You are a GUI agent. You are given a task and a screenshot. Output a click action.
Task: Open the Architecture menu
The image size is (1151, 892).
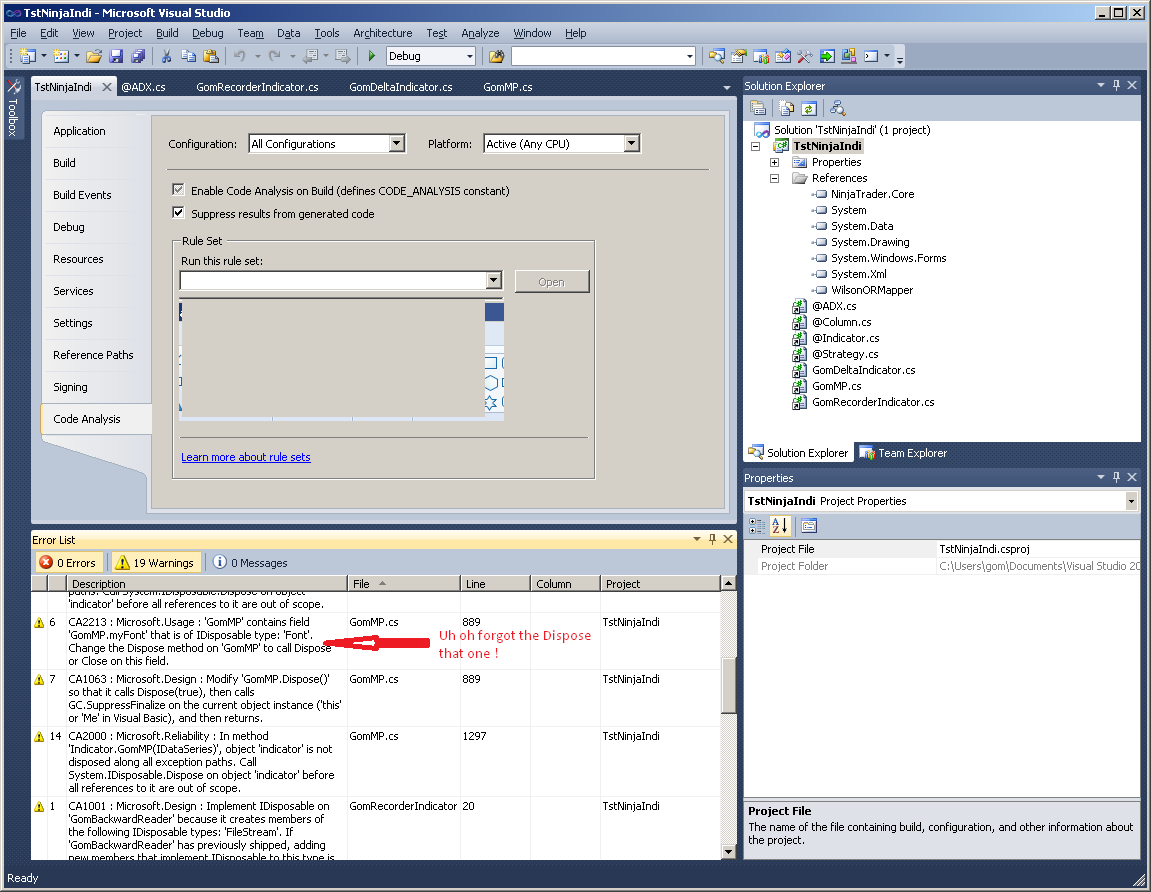click(x=382, y=33)
